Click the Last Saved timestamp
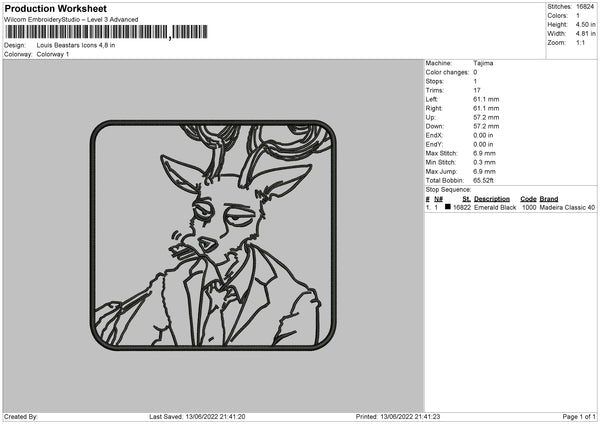 (197, 416)
